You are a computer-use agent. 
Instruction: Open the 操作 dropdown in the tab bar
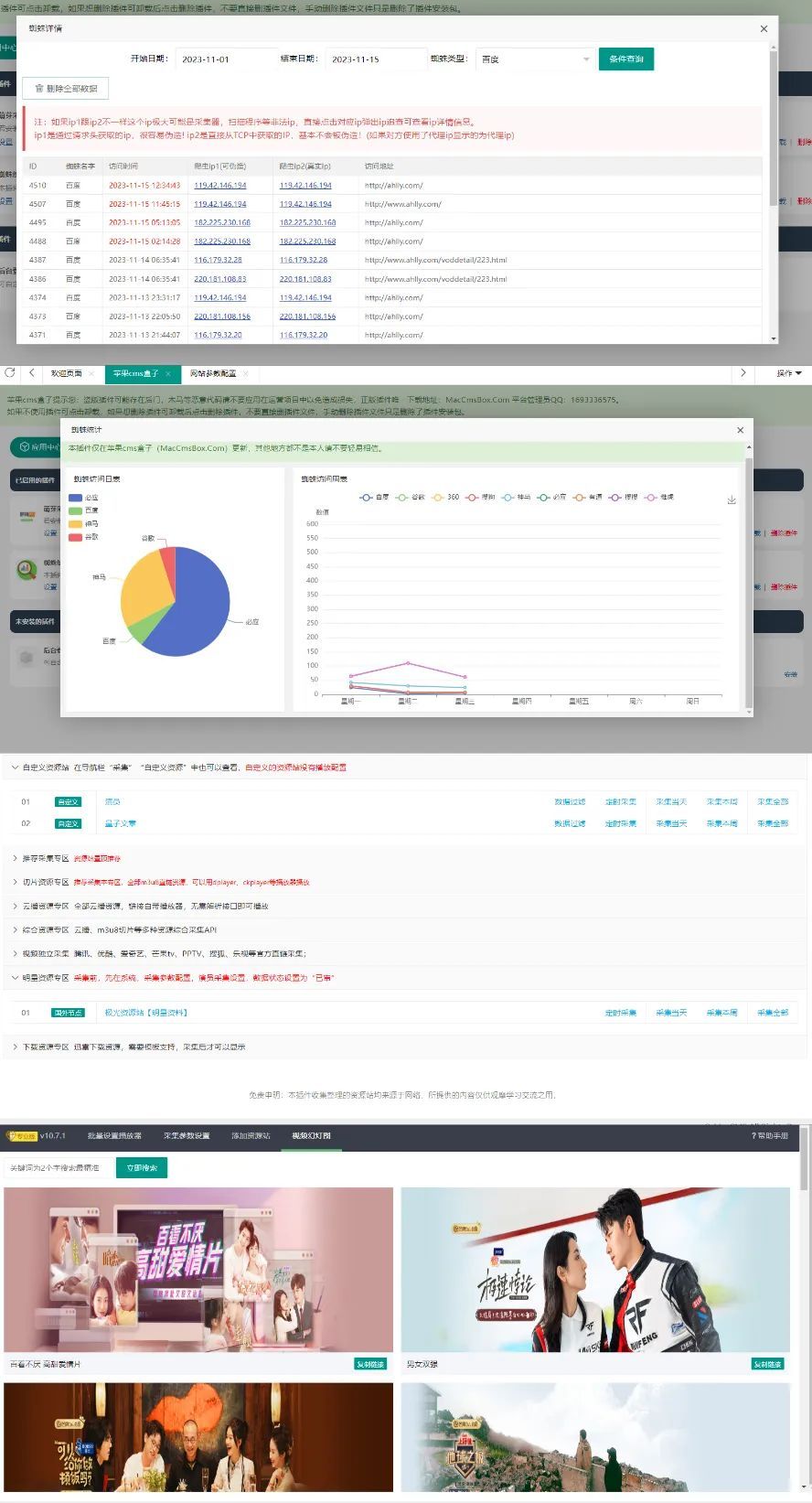[x=789, y=373]
